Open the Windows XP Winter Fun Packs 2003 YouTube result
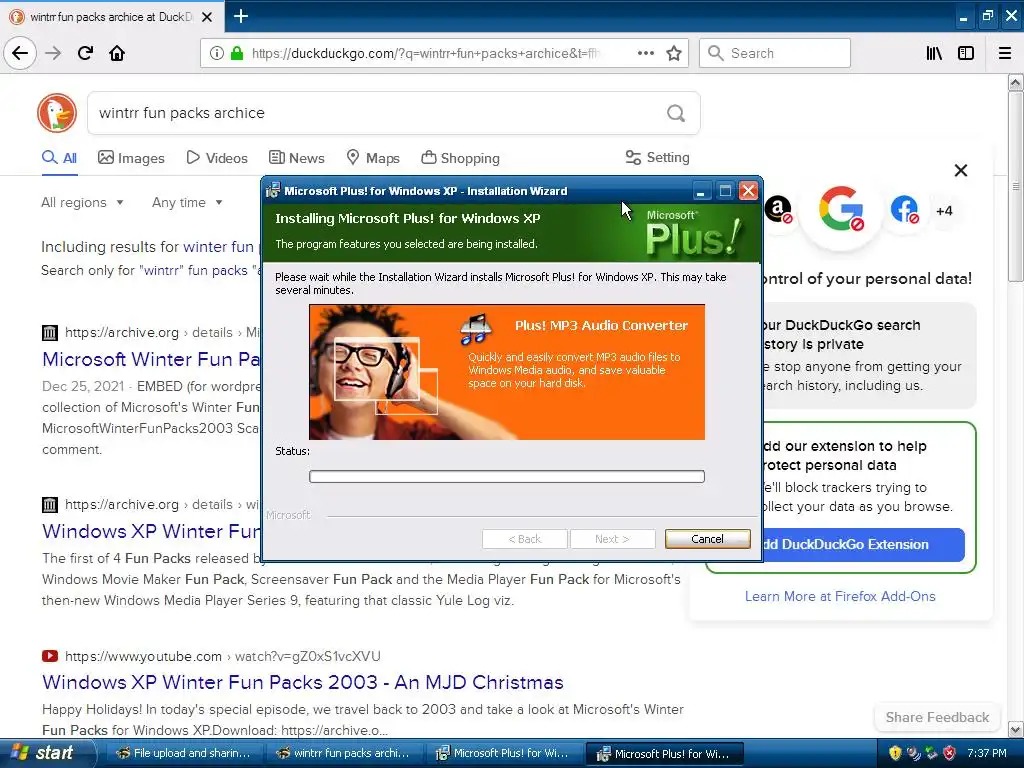 point(302,682)
